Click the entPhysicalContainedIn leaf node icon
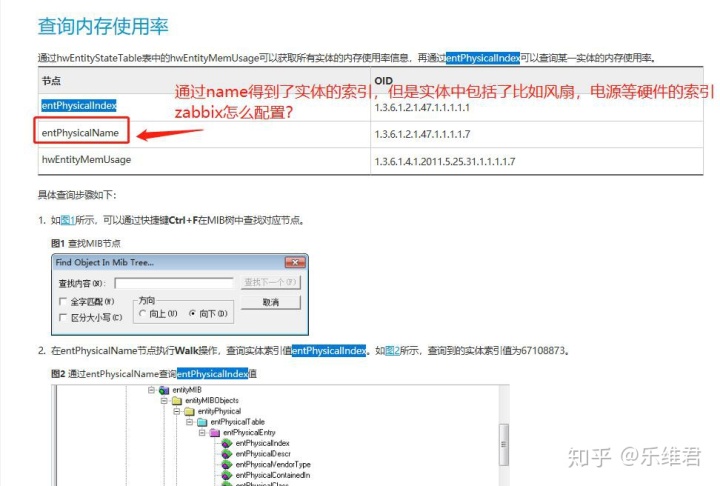 coord(227,475)
